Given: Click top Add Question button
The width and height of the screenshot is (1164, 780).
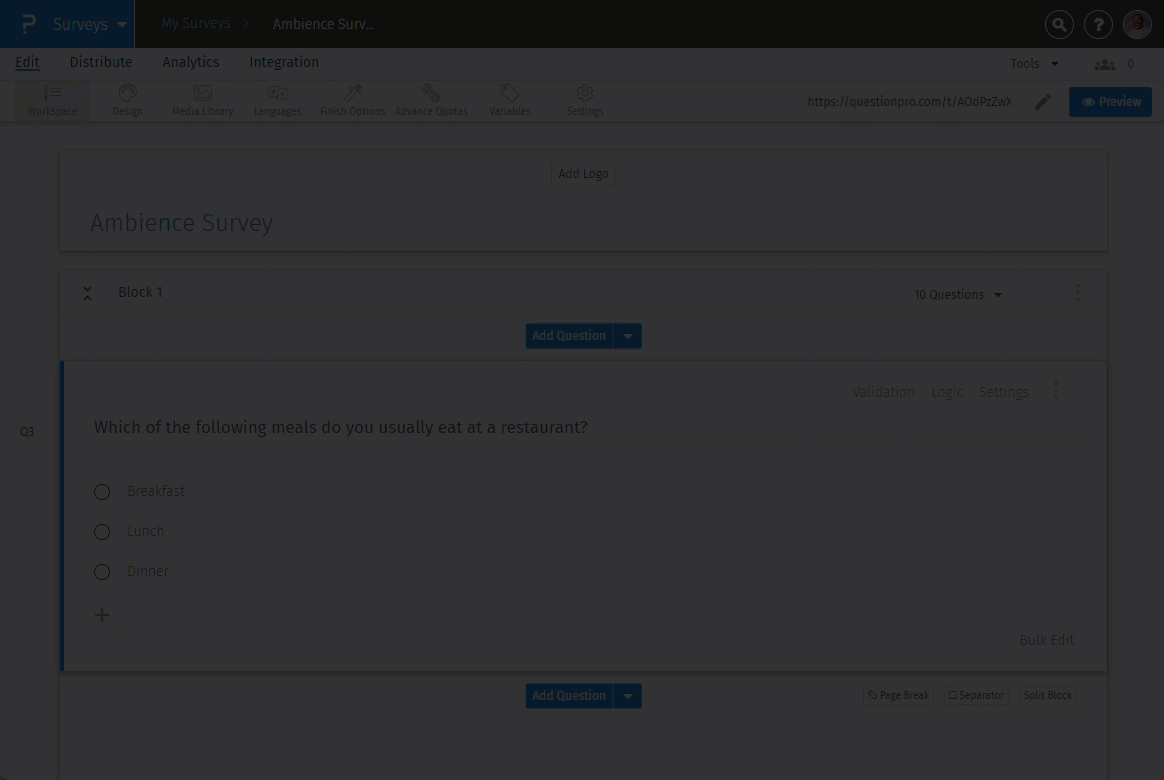Looking at the screenshot, I should coord(569,336).
